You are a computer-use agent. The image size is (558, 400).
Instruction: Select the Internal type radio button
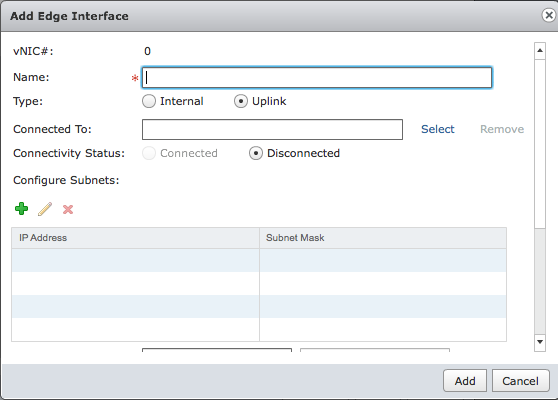click(x=149, y=101)
